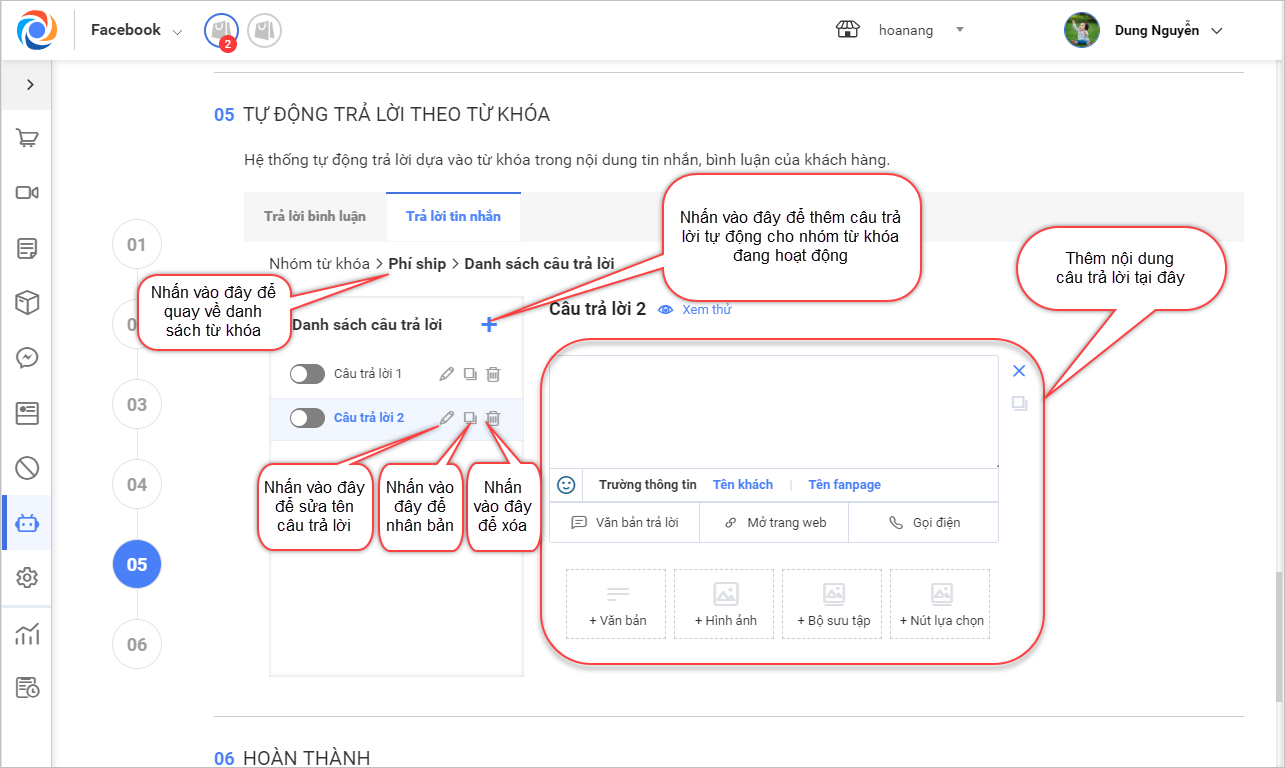Toggle Câu trả lời 1 switch

coord(307,374)
